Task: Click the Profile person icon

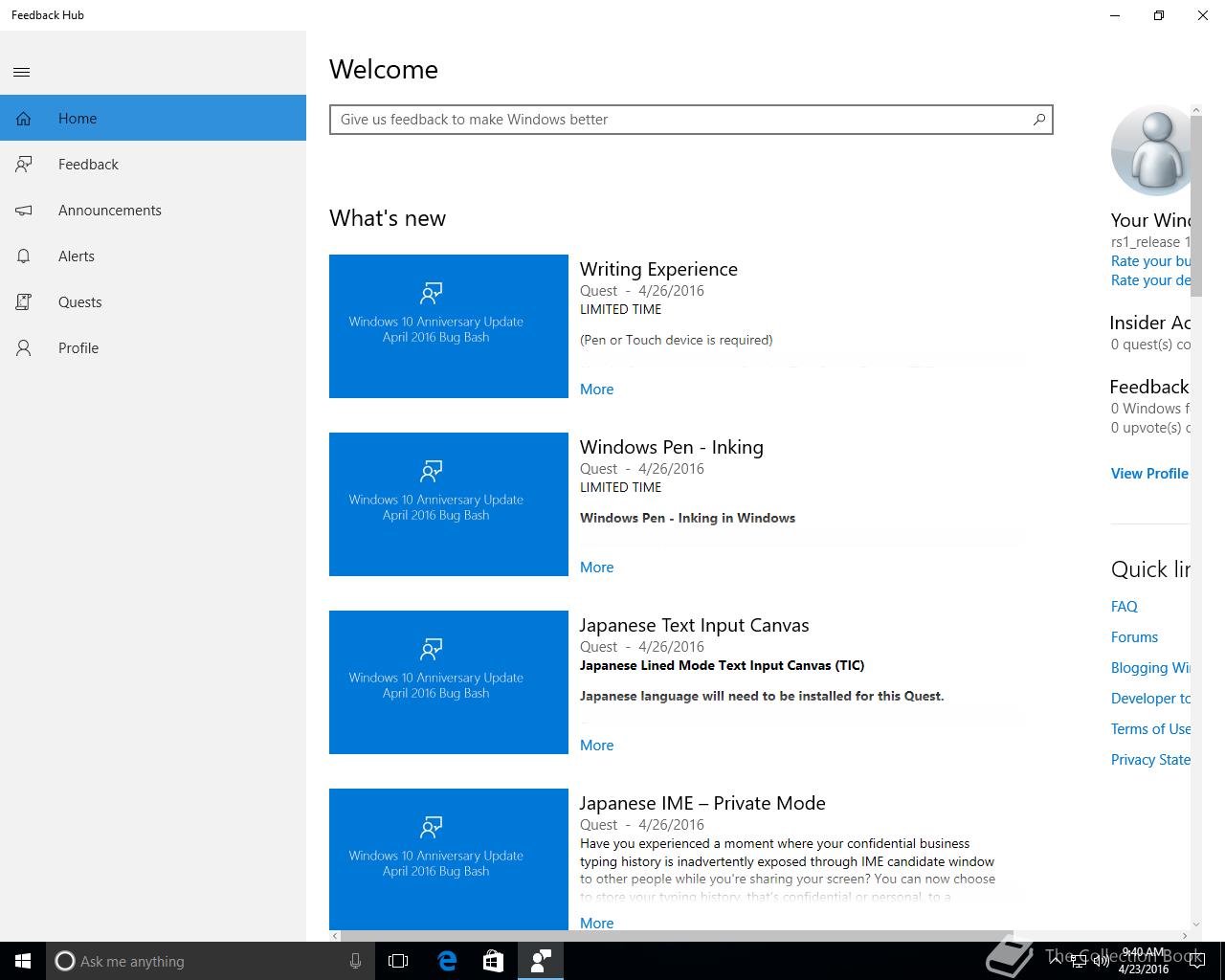Action: pyautogui.click(x=24, y=348)
